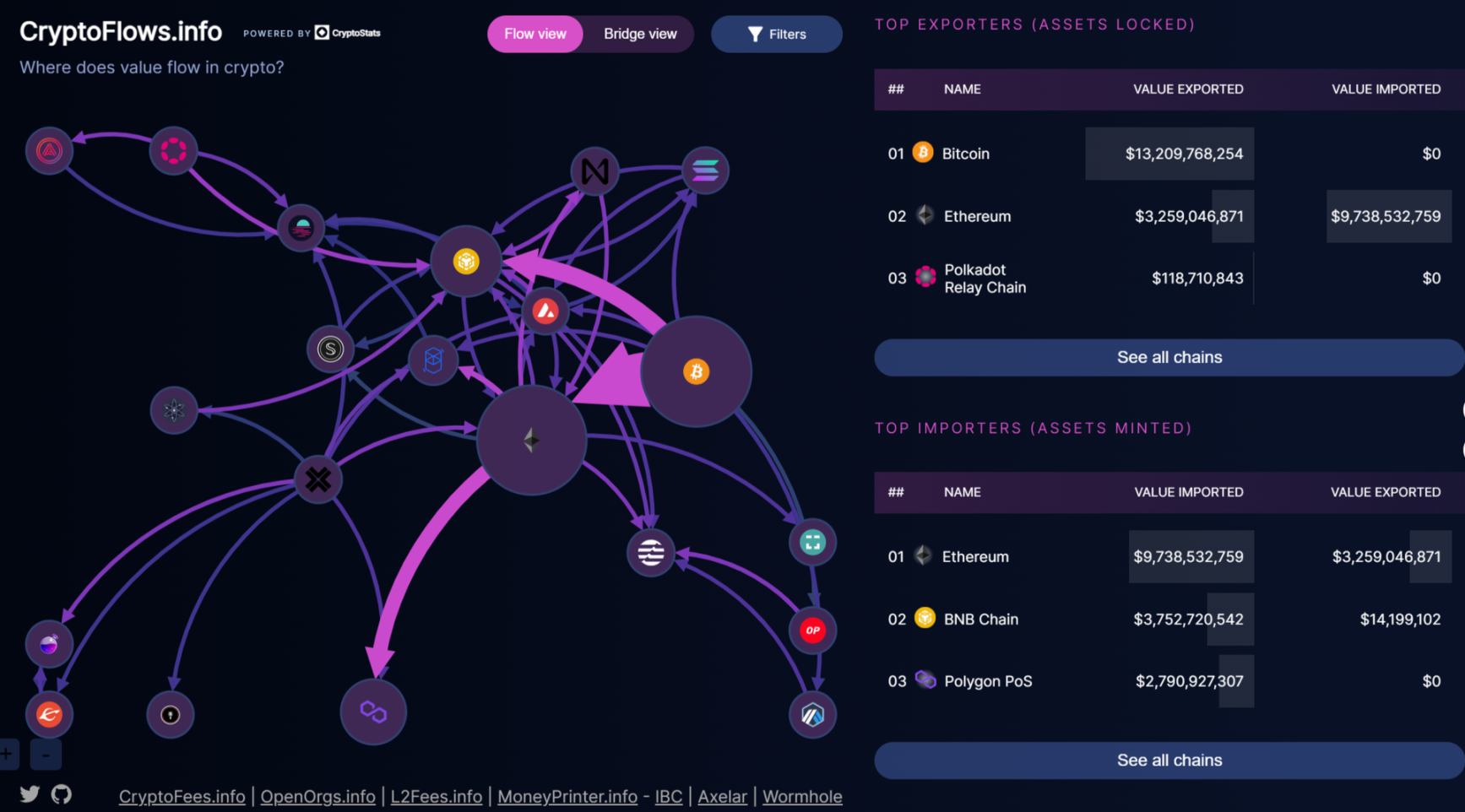1465x812 pixels.
Task: Select the BNB Chain row in Top Importers
Action: [x=1169, y=619]
